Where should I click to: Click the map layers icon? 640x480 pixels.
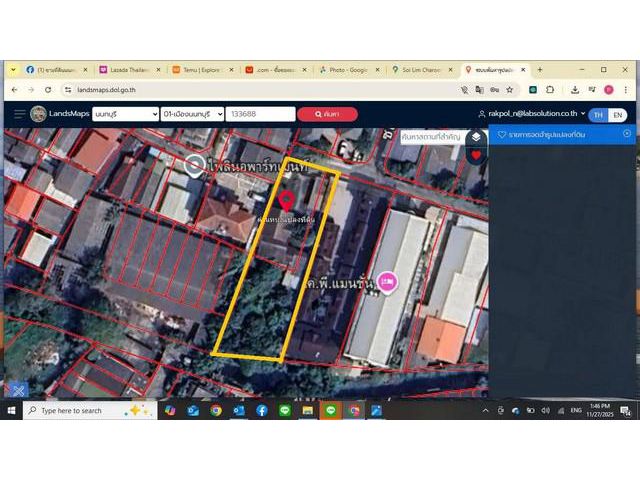(x=476, y=137)
